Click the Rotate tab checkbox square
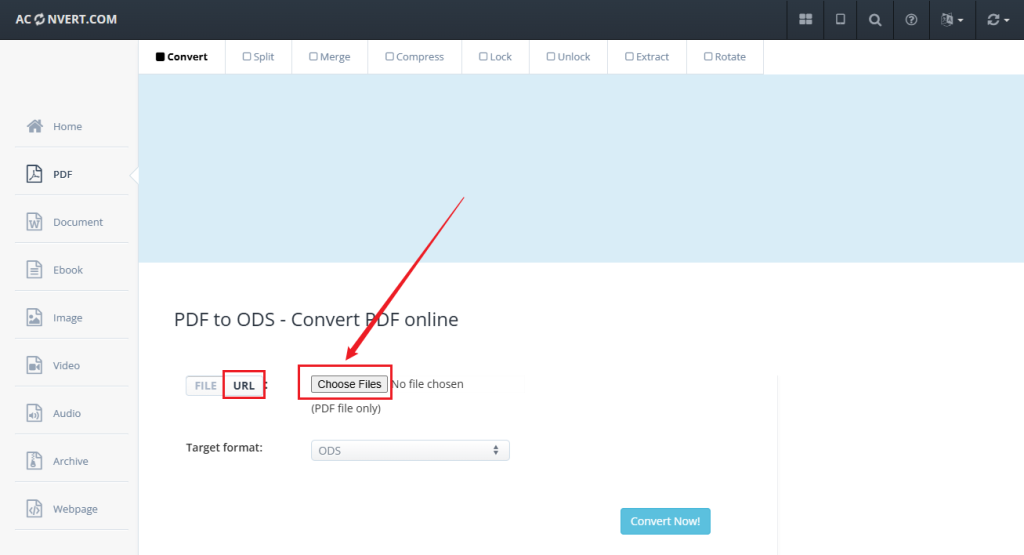Image resolution: width=1024 pixels, height=555 pixels. click(708, 57)
